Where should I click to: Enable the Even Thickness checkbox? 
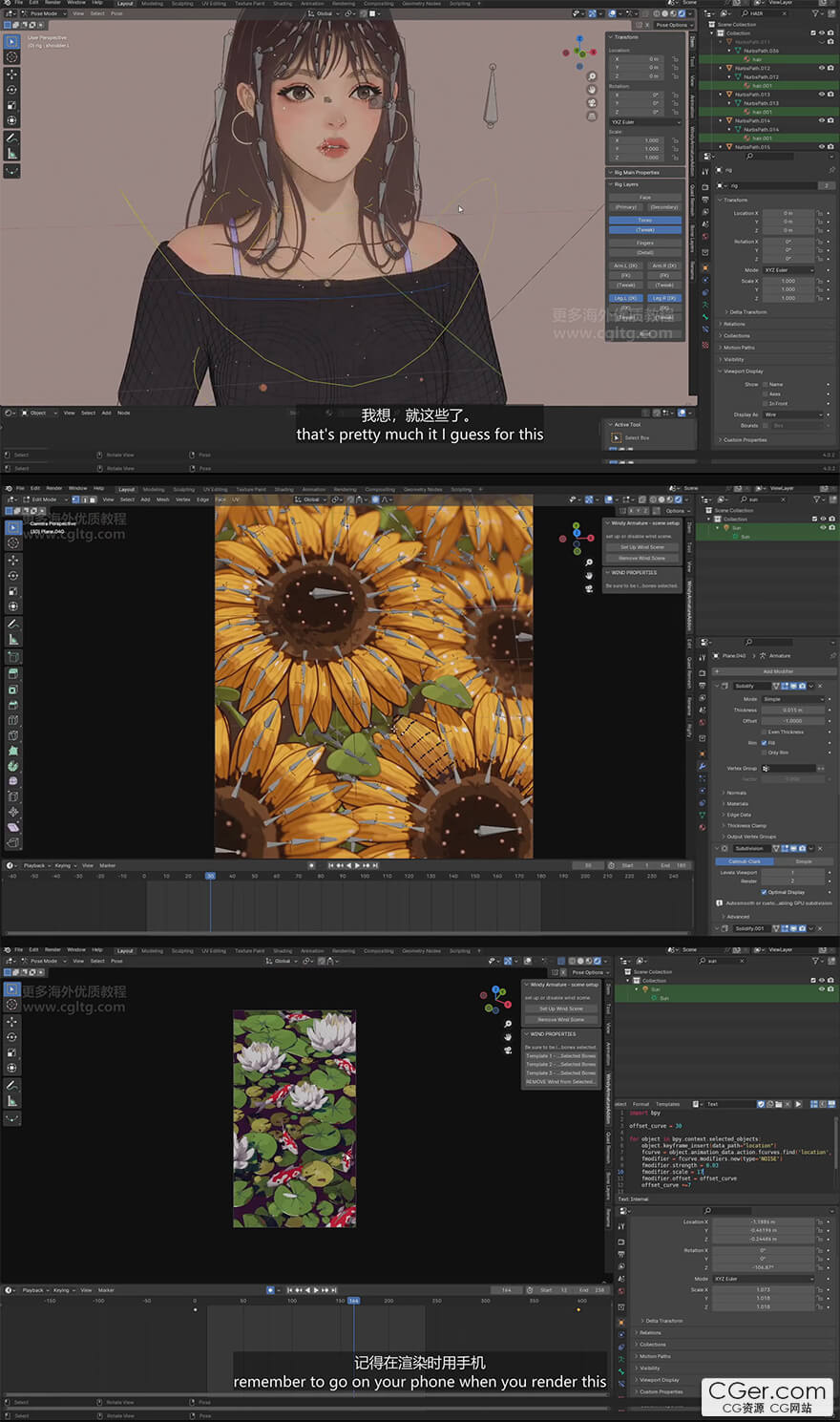(x=765, y=732)
